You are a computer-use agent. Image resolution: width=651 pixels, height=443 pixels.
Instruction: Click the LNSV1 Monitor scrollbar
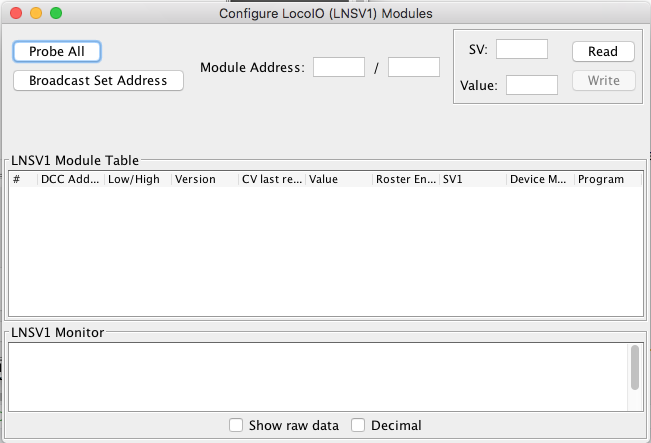click(x=635, y=367)
